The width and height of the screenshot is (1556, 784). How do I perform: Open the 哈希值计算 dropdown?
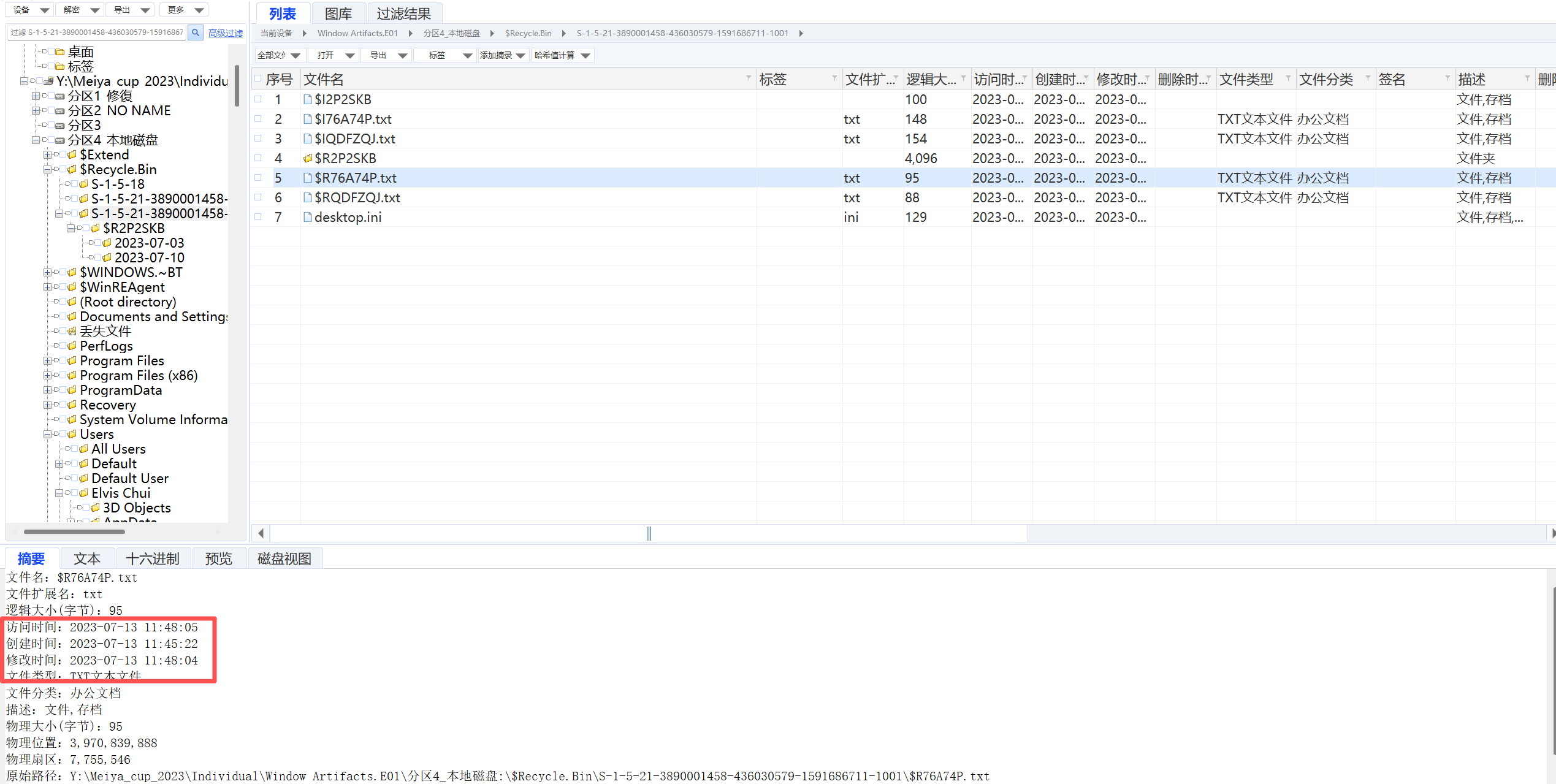point(562,55)
